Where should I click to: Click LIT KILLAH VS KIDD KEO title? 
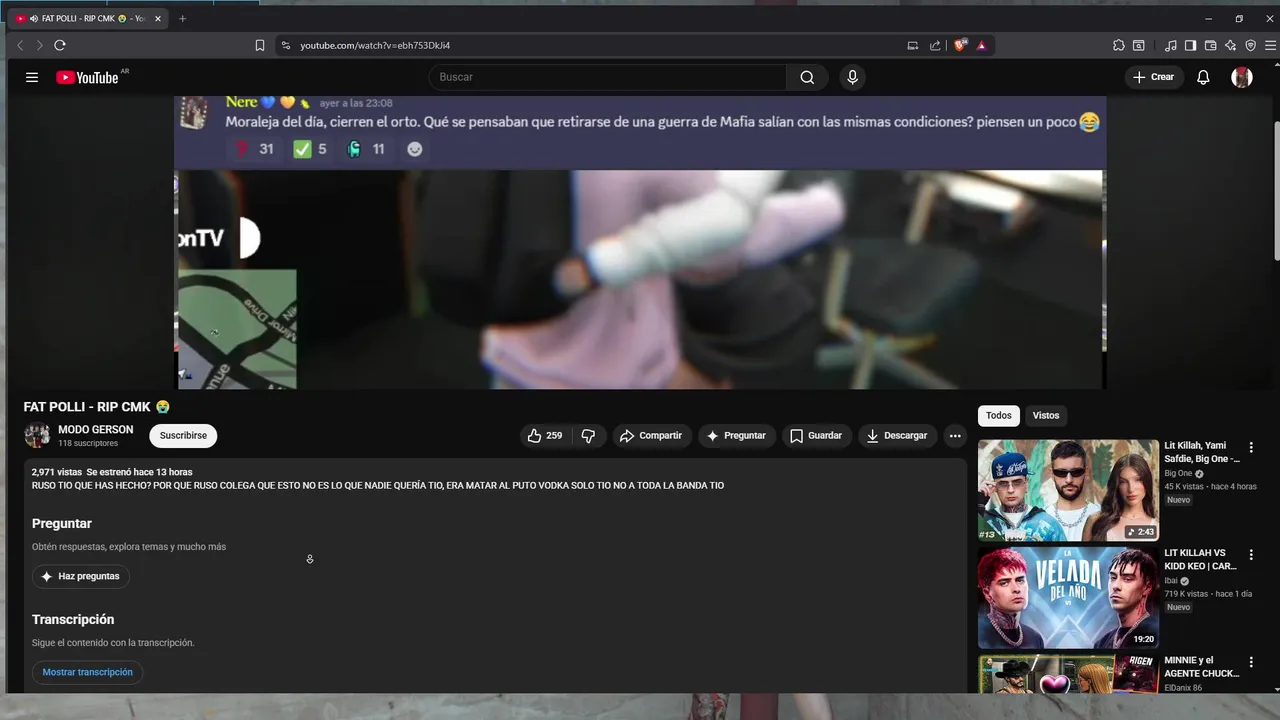[1200, 560]
